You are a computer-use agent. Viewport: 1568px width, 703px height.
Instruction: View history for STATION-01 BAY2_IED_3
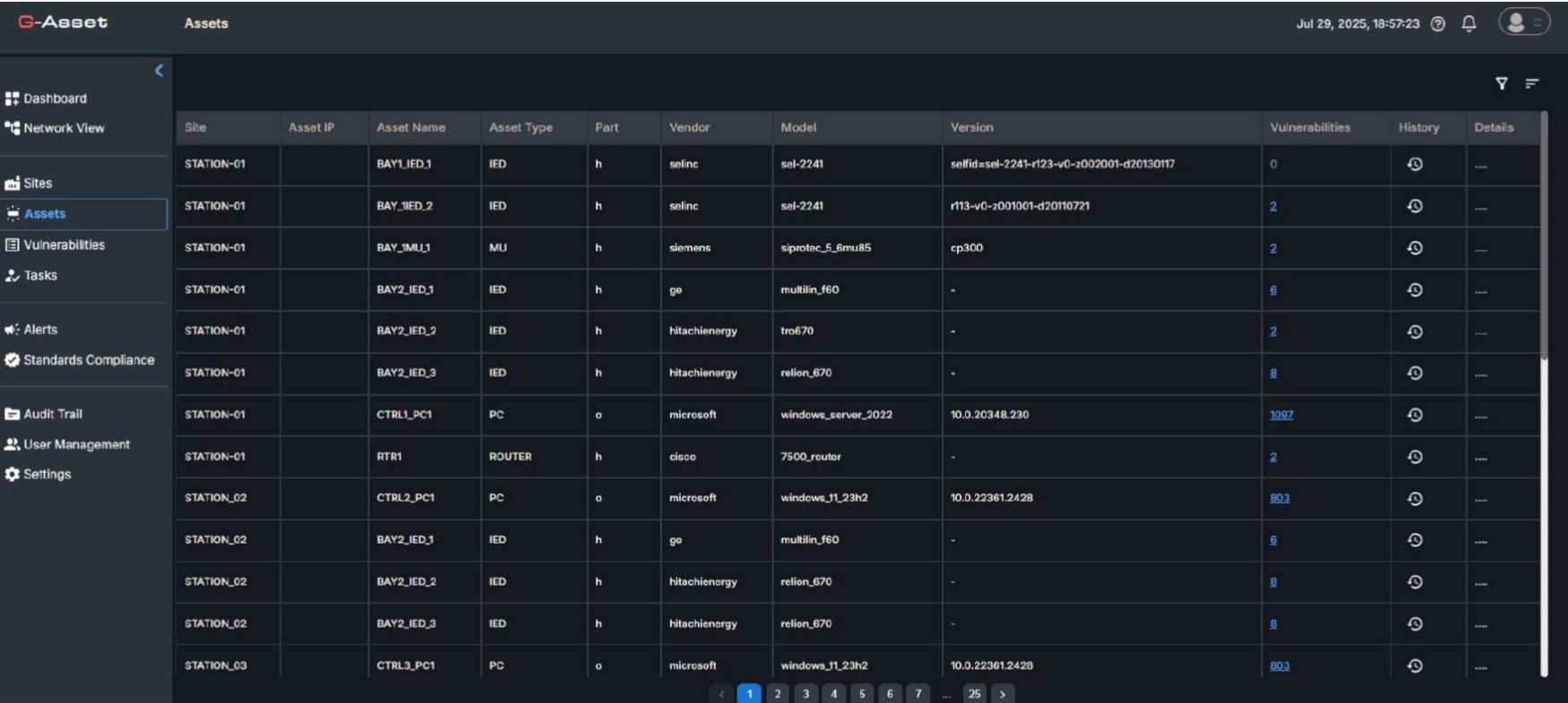(1415, 373)
